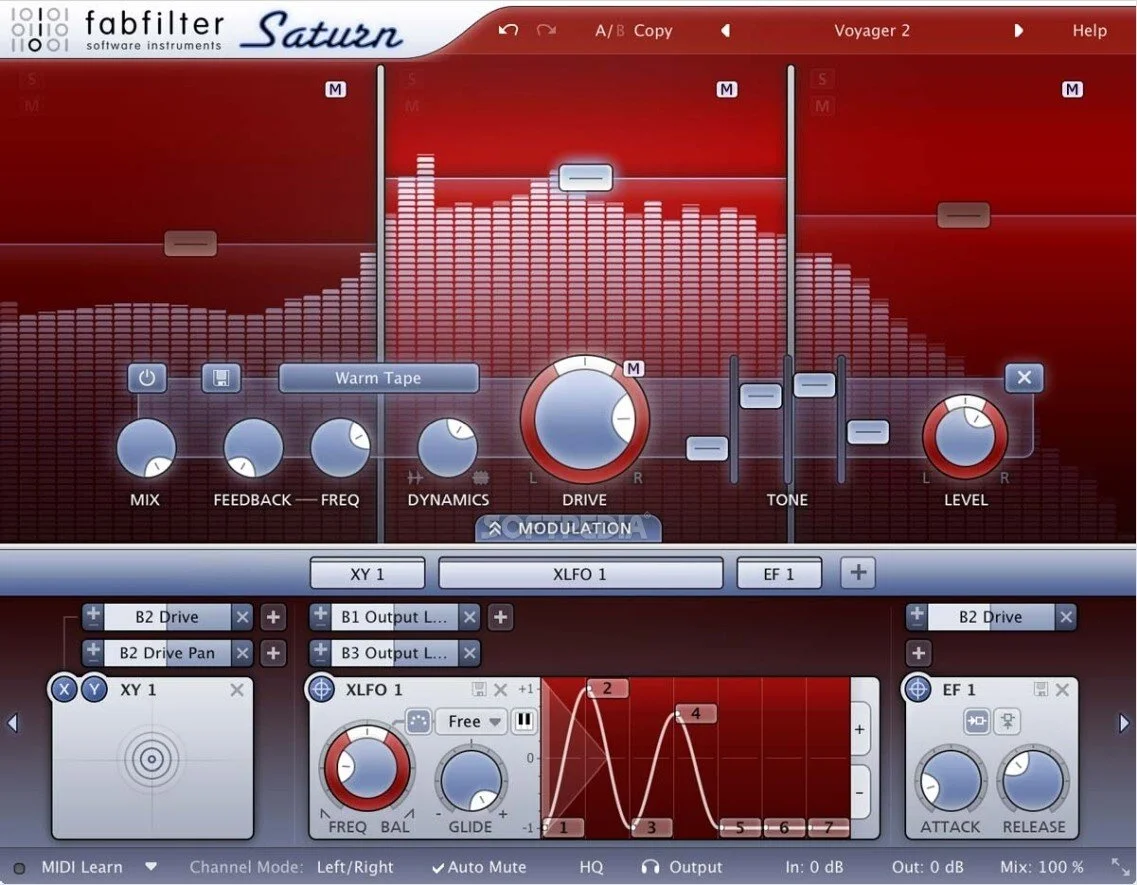This screenshot has width=1137, height=885.
Task: Click the Help button
Action: (1089, 30)
